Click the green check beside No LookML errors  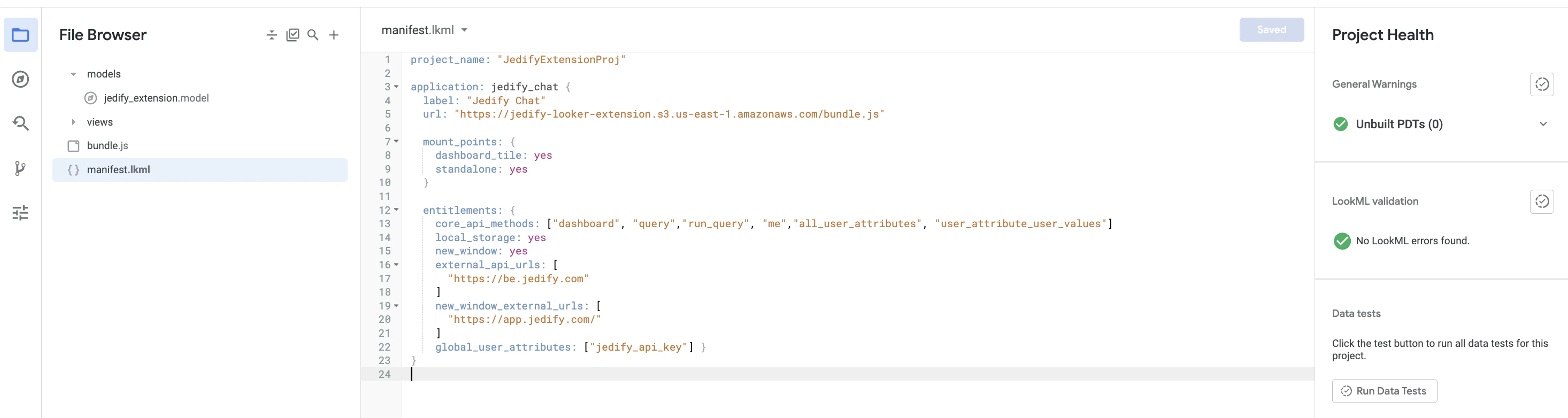pos(1342,241)
